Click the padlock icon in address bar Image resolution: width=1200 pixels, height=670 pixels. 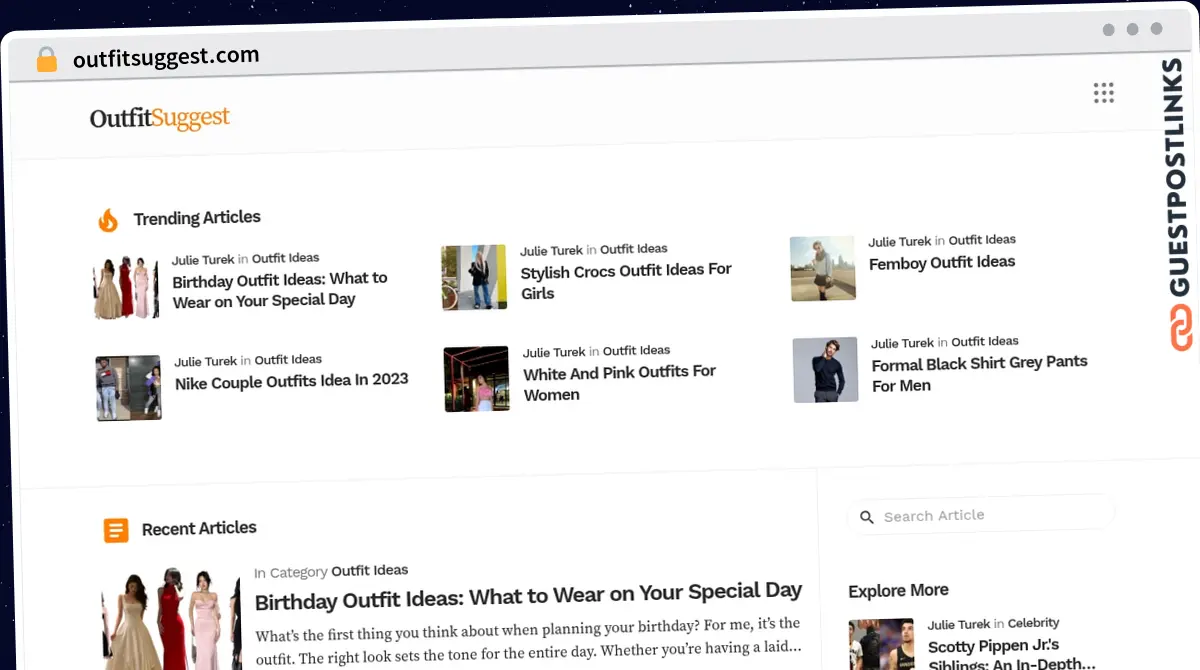pyautogui.click(x=46, y=60)
